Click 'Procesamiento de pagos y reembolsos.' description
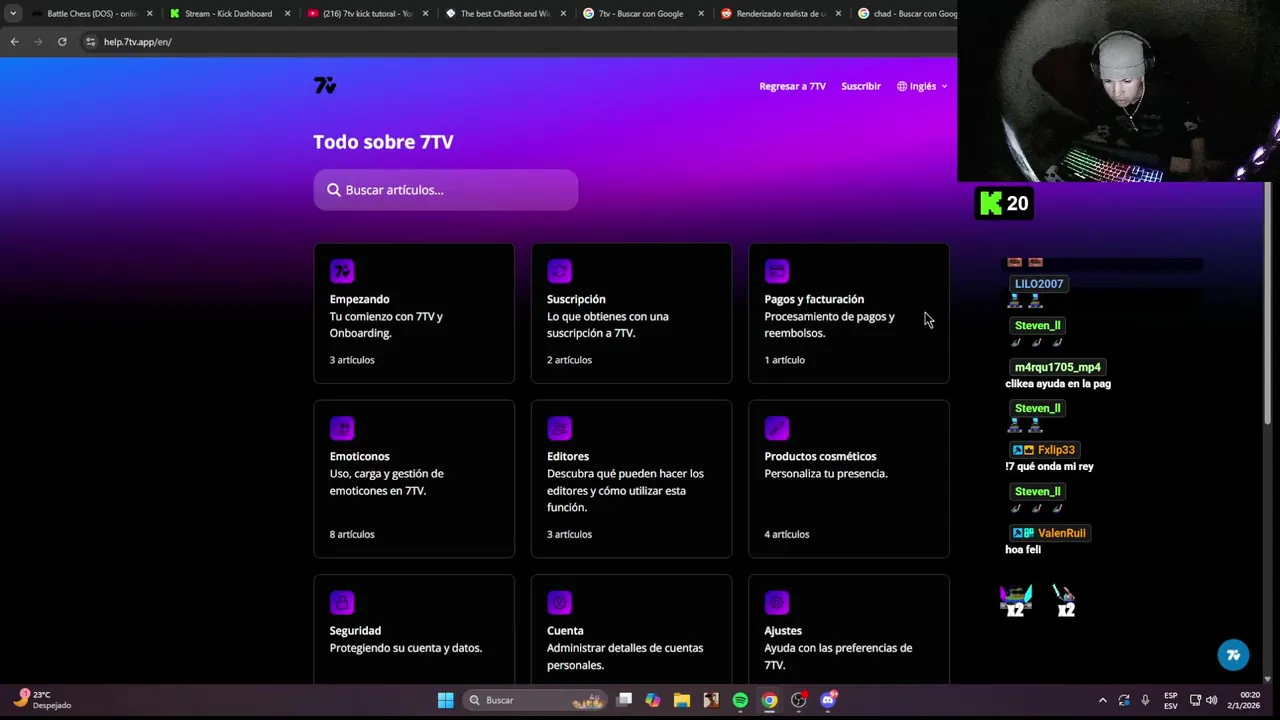This screenshot has height=720, width=1280. (x=829, y=325)
